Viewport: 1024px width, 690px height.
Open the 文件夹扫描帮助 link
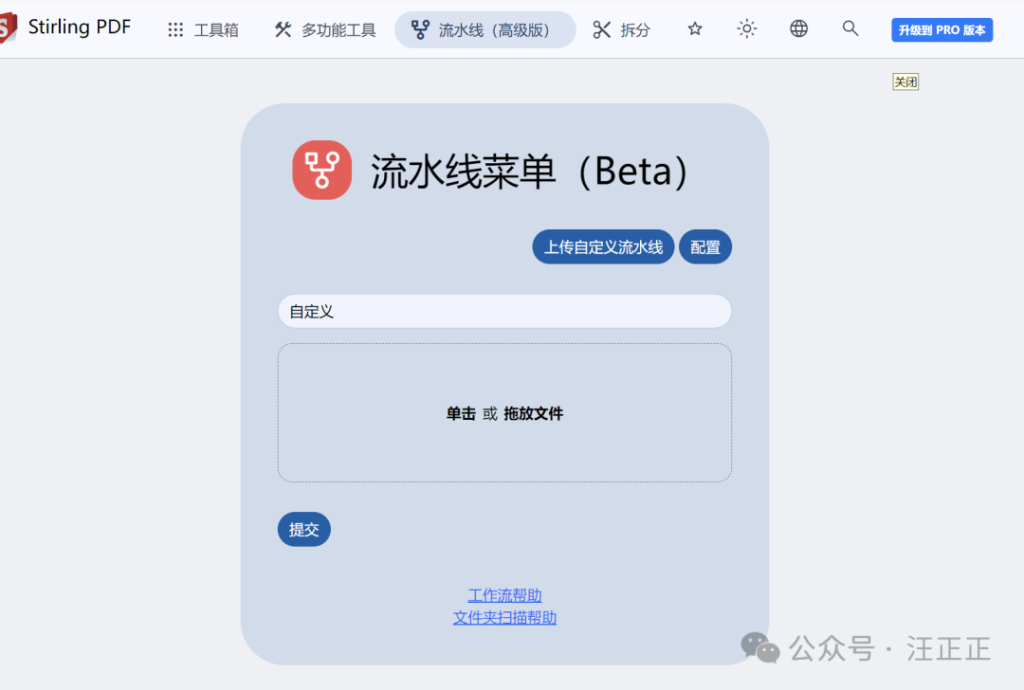[504, 617]
